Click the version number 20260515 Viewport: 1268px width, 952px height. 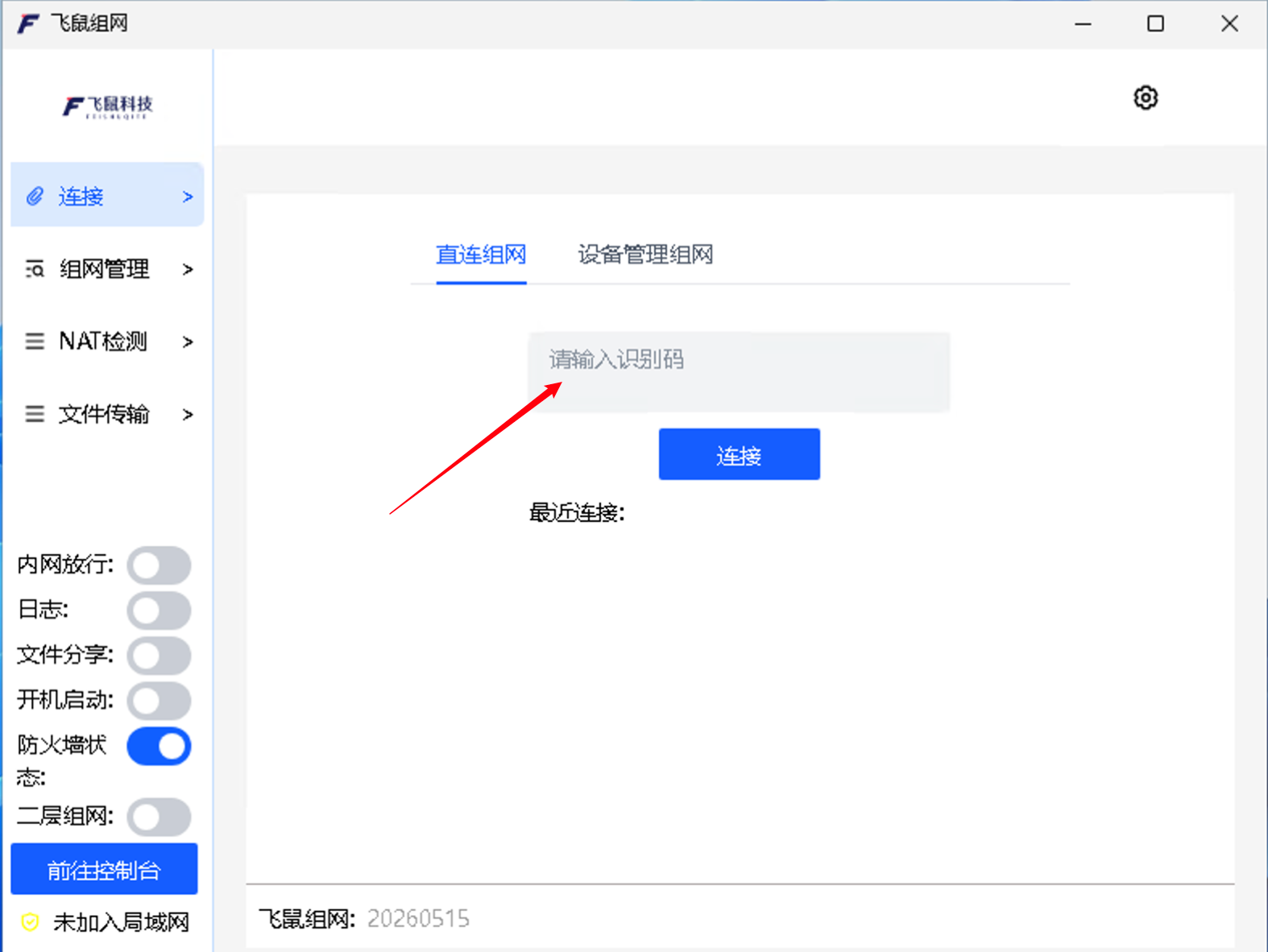point(418,919)
